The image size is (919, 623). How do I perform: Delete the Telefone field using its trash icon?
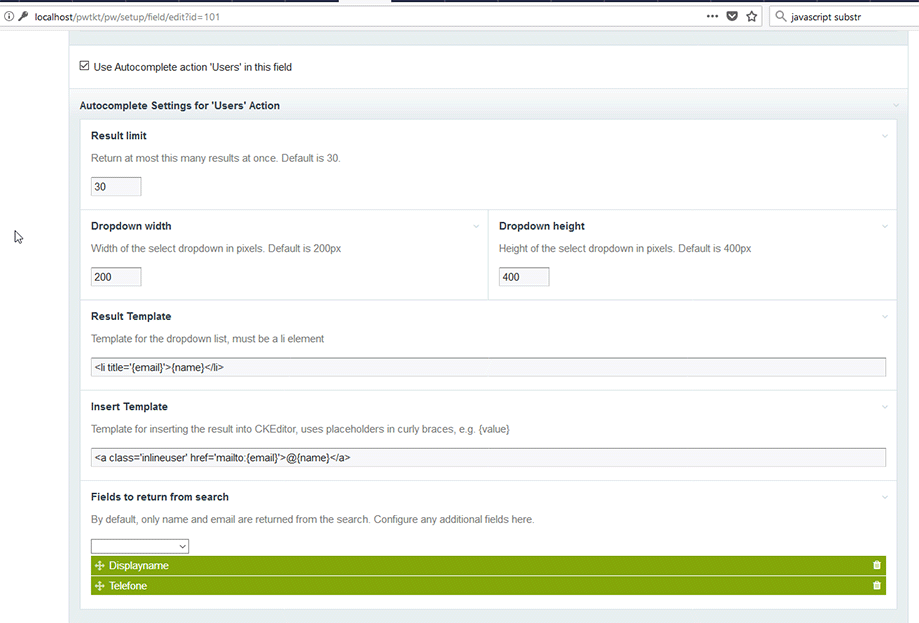[x=877, y=586]
